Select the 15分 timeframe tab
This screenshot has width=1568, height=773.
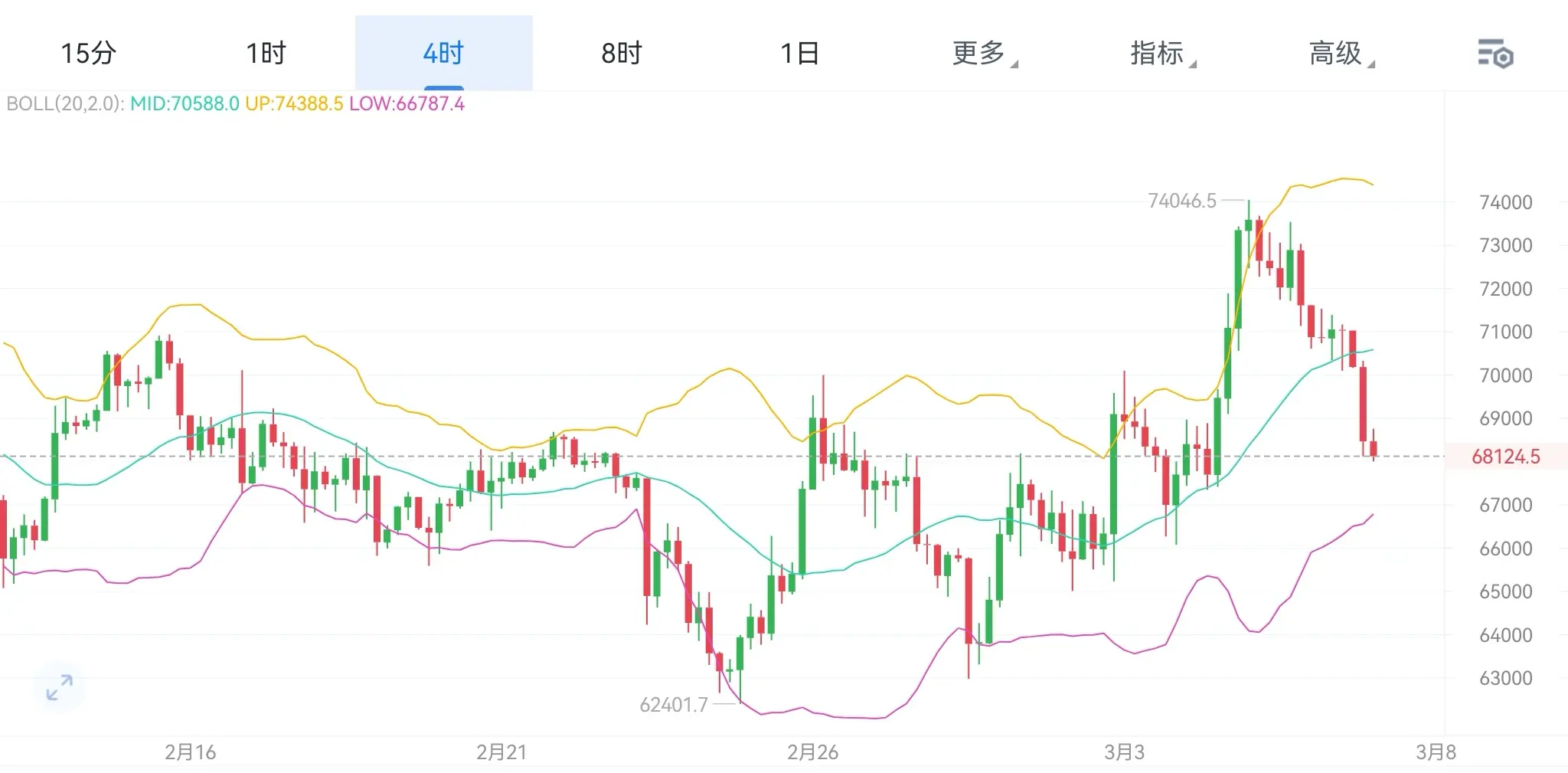88,54
